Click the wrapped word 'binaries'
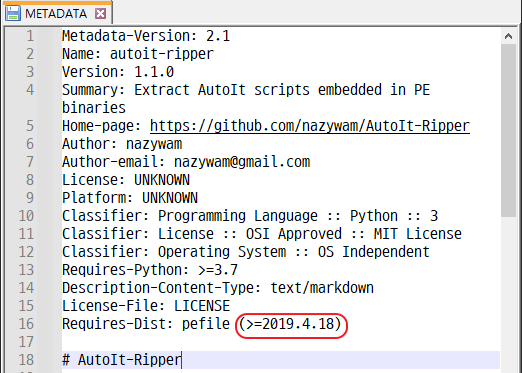 pyautogui.click(x=94, y=108)
